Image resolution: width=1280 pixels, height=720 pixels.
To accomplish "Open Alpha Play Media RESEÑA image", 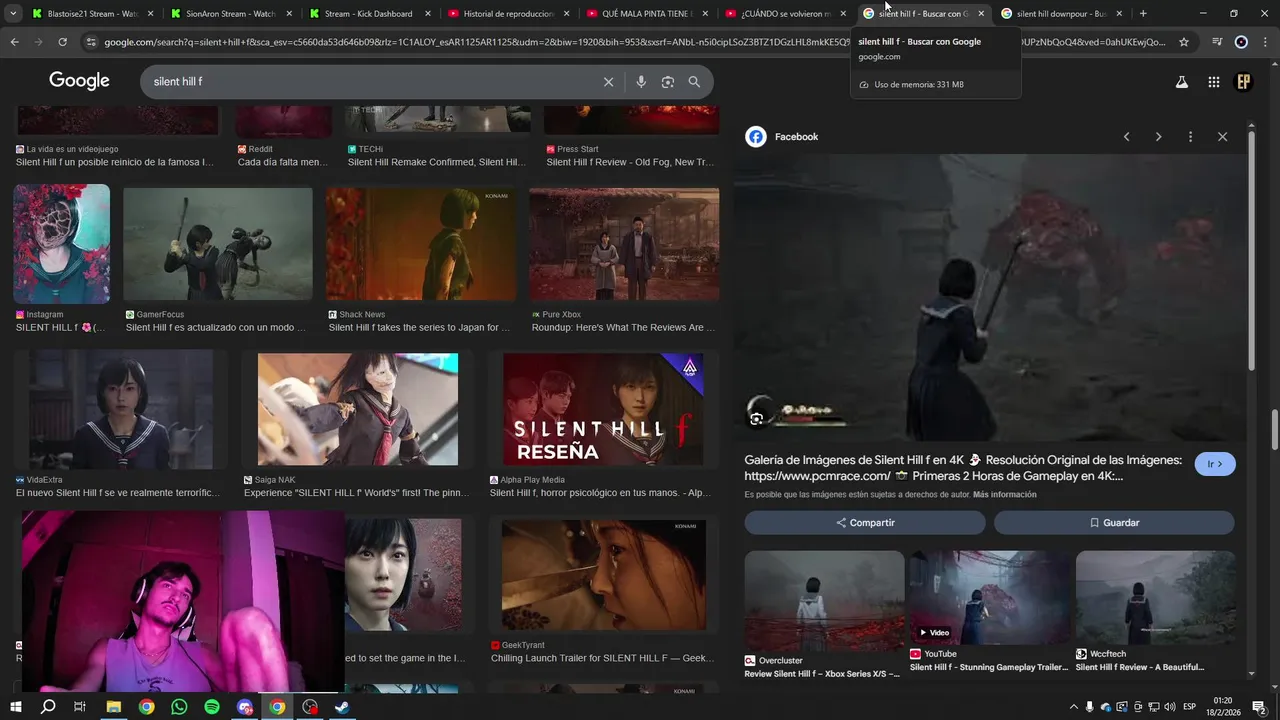I will point(603,409).
